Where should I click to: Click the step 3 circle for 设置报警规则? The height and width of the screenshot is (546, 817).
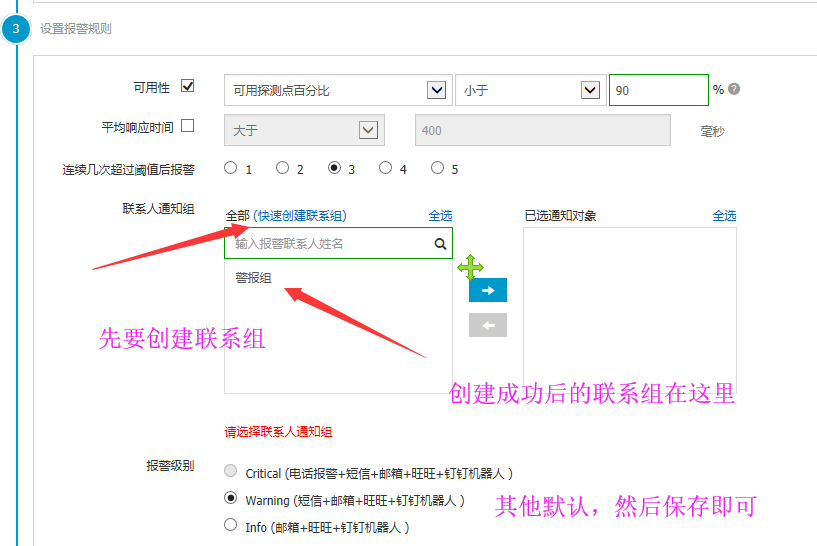pos(16,29)
